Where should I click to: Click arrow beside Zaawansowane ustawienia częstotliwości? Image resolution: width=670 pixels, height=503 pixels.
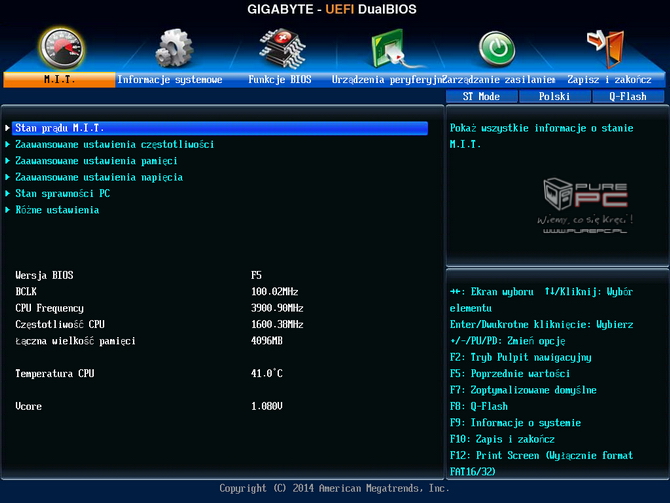pyautogui.click(x=7, y=144)
